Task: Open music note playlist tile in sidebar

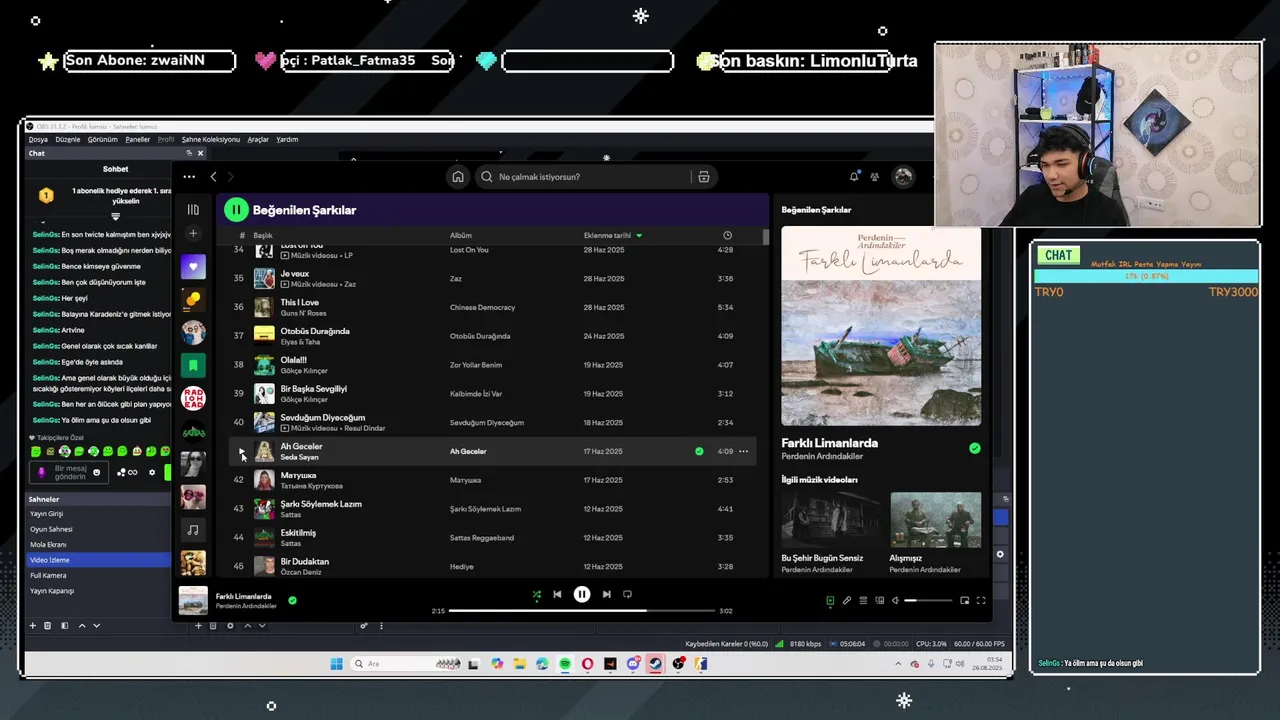Action: (x=193, y=530)
